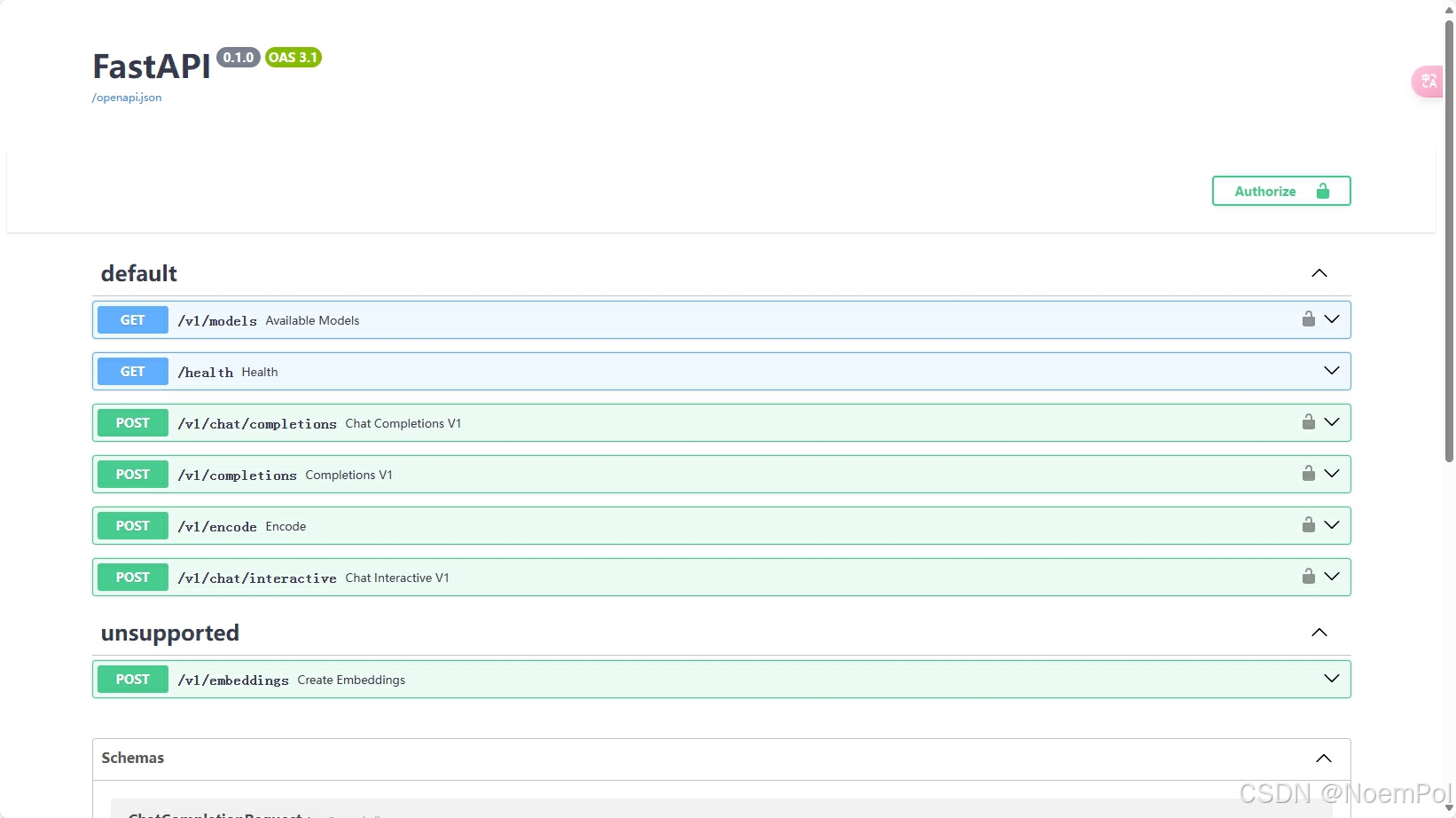Image resolution: width=1456 pixels, height=818 pixels.
Task: Click the /v1/models path text
Action: click(x=217, y=321)
